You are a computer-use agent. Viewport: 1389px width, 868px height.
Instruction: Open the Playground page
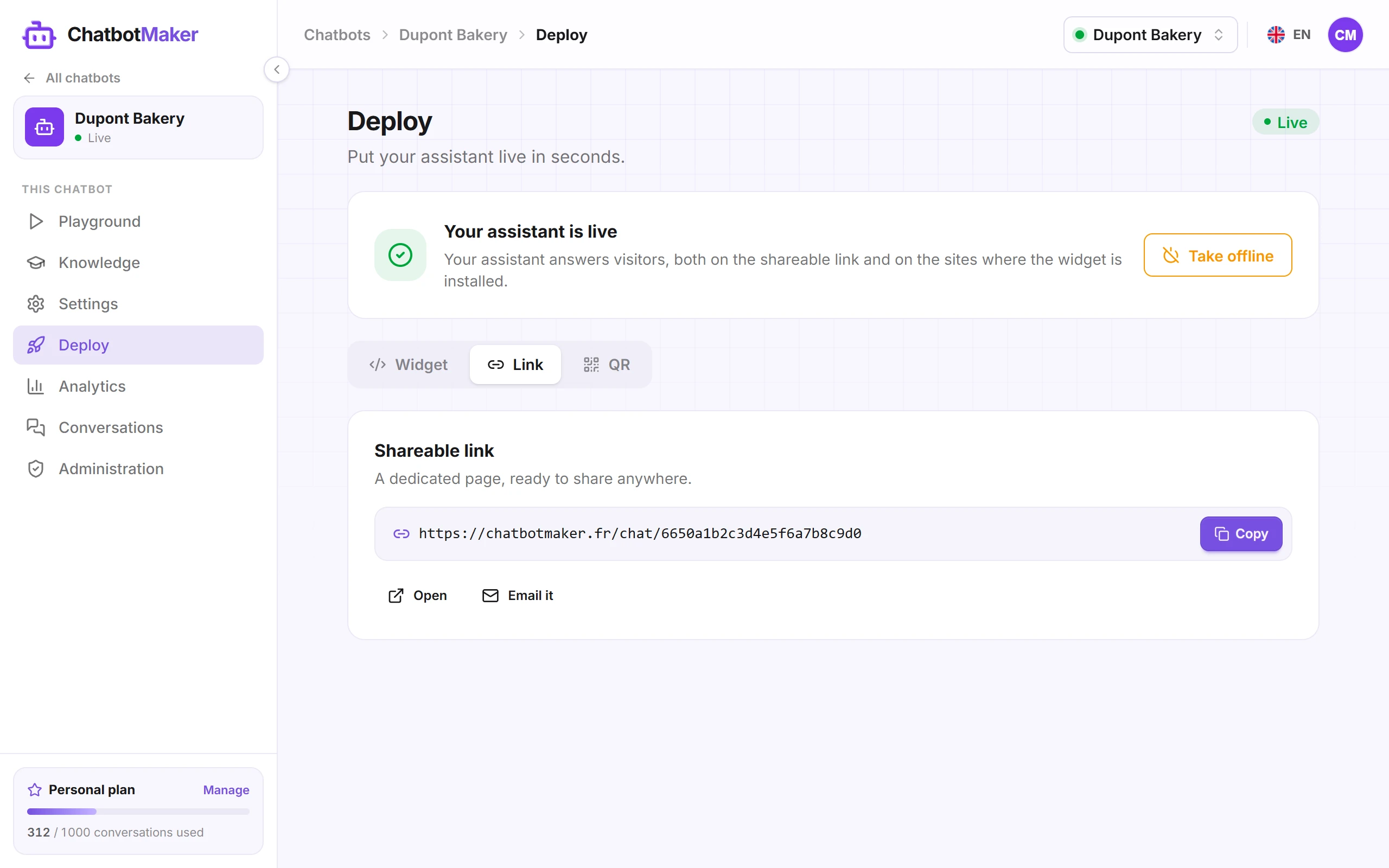click(x=138, y=221)
